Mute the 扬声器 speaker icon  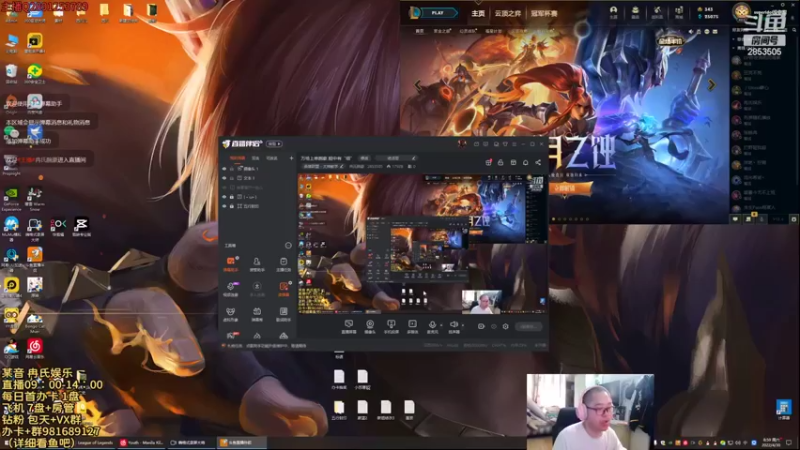(x=454, y=324)
